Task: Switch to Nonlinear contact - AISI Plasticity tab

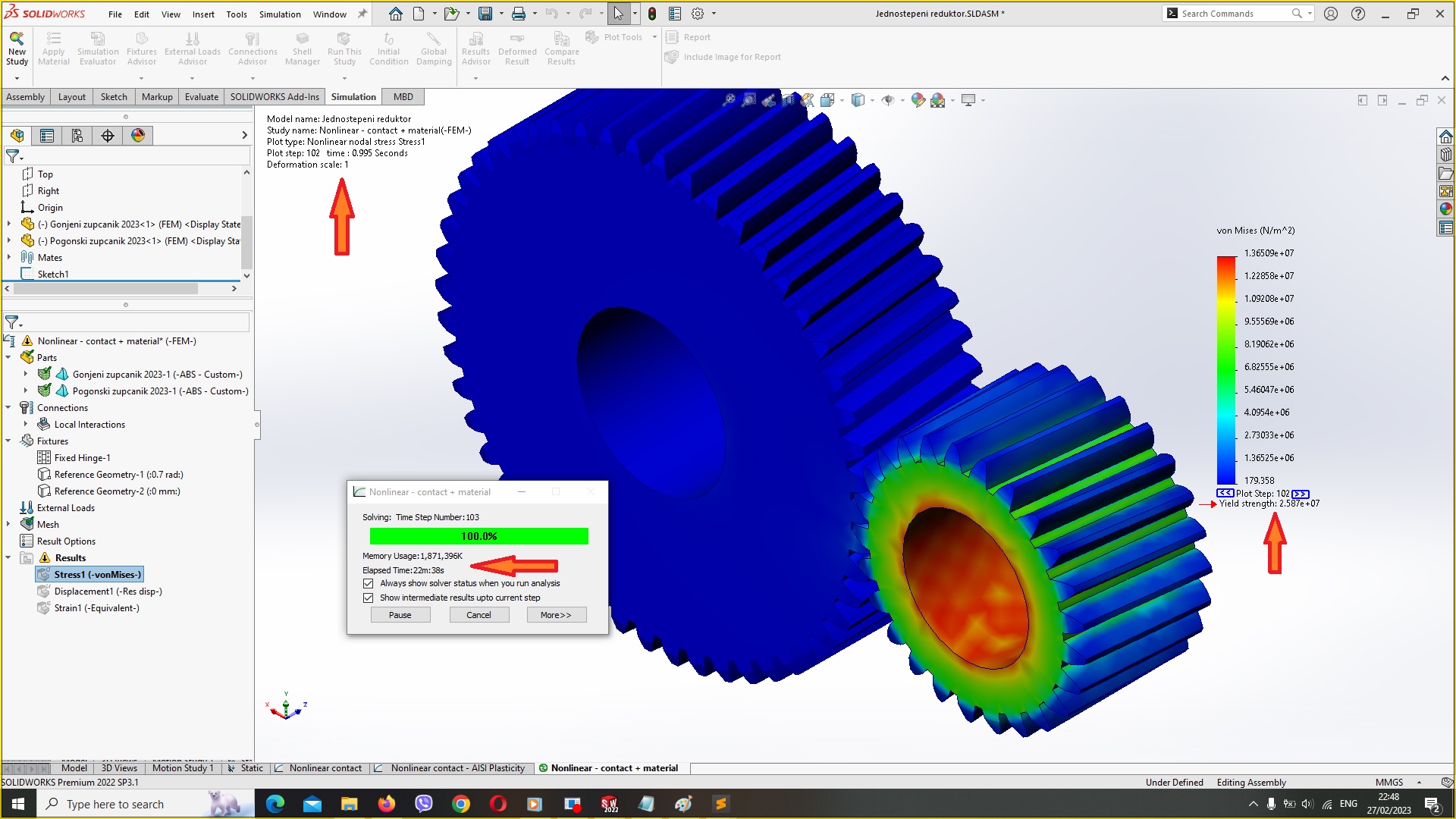Action: click(x=450, y=768)
